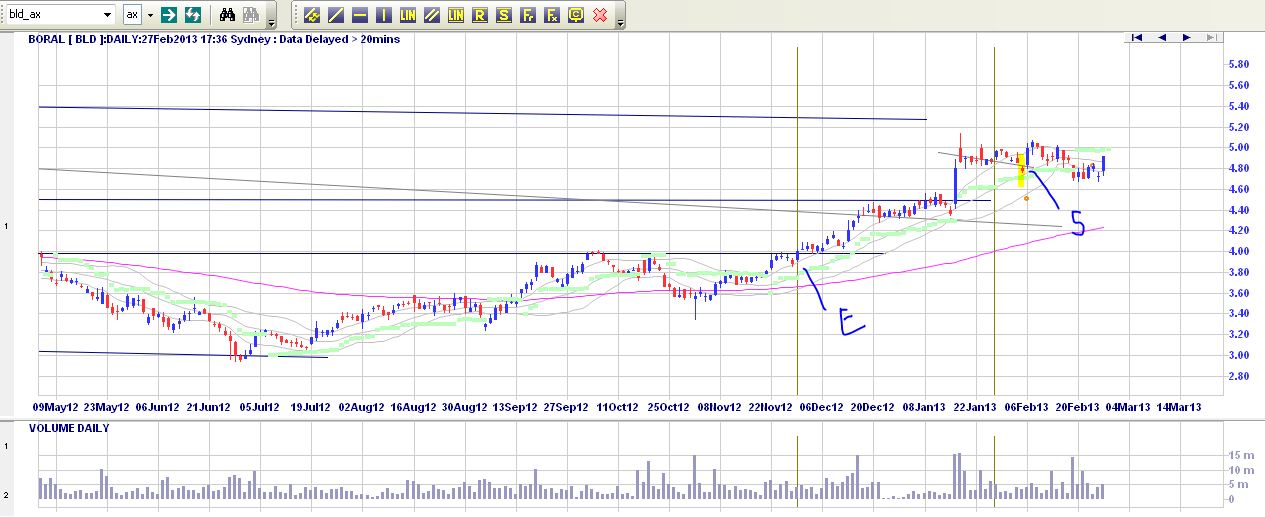1265x517 pixels.
Task: Select the horizontal line tool
Action: point(360,15)
